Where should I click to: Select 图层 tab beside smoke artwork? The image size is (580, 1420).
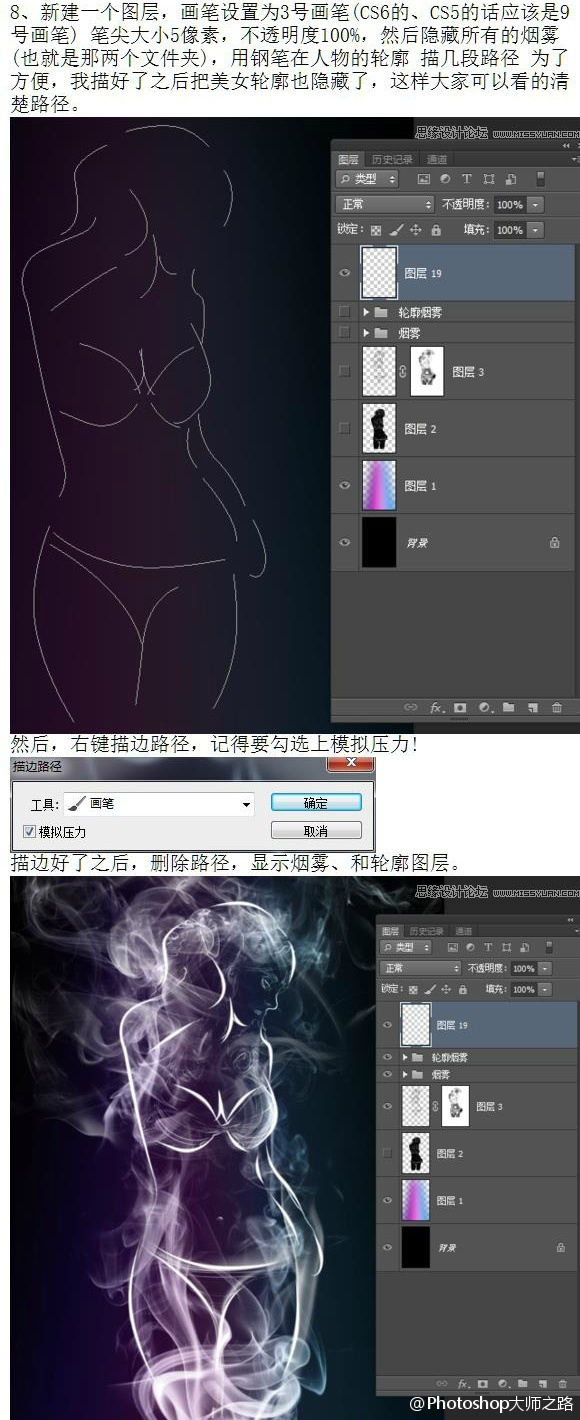coord(391,931)
